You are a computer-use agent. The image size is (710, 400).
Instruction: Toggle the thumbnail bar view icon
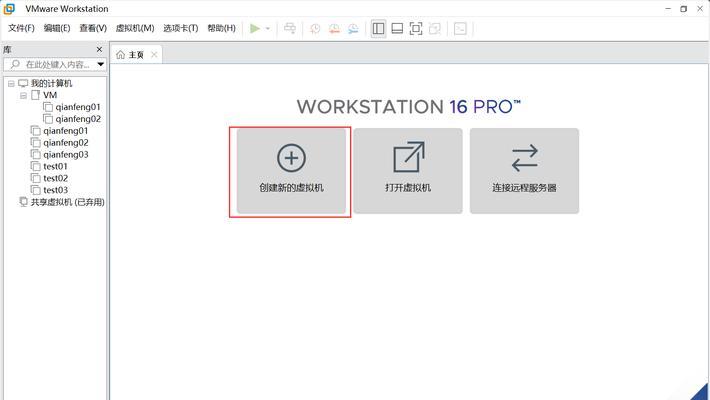tap(397, 29)
